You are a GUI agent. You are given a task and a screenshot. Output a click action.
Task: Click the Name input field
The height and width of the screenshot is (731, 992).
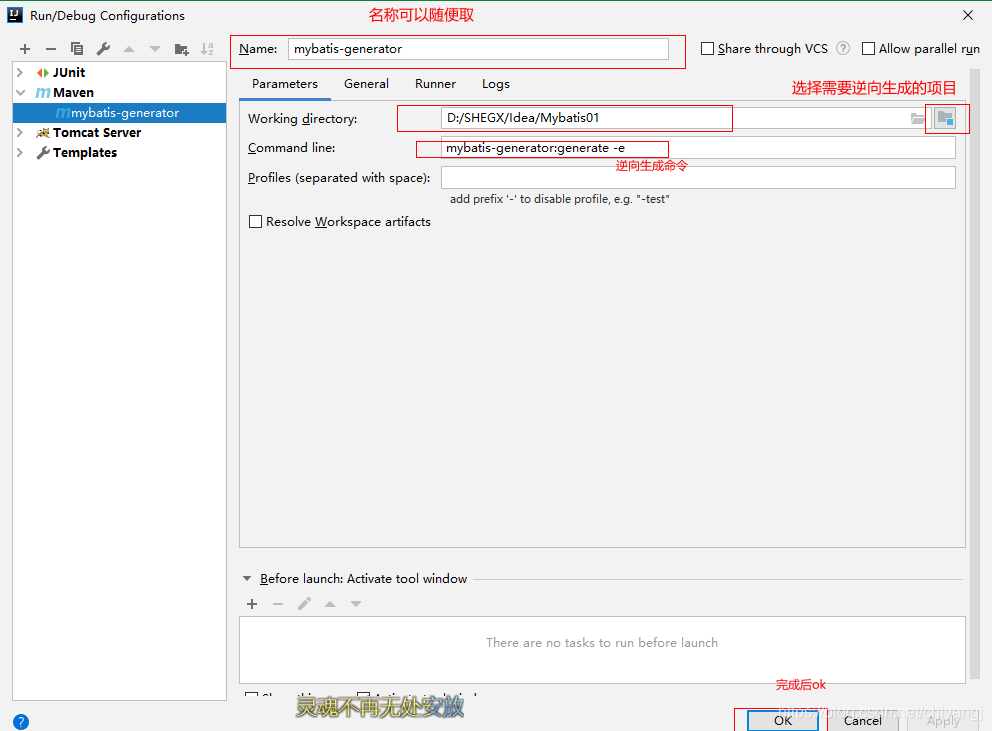click(478, 49)
